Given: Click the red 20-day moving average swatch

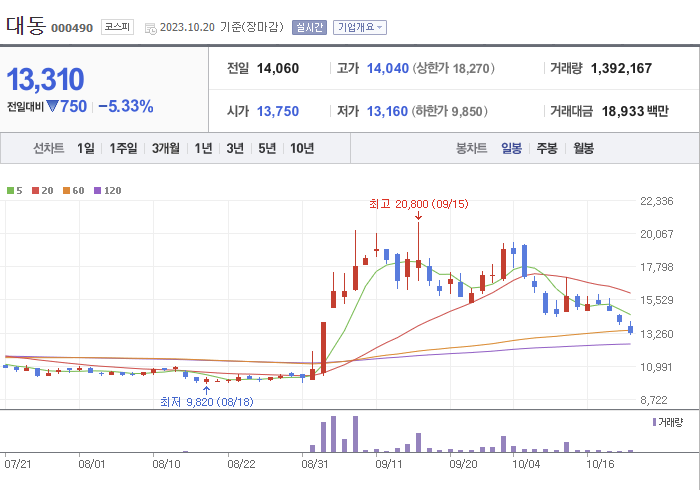Looking at the screenshot, I should (x=35, y=191).
